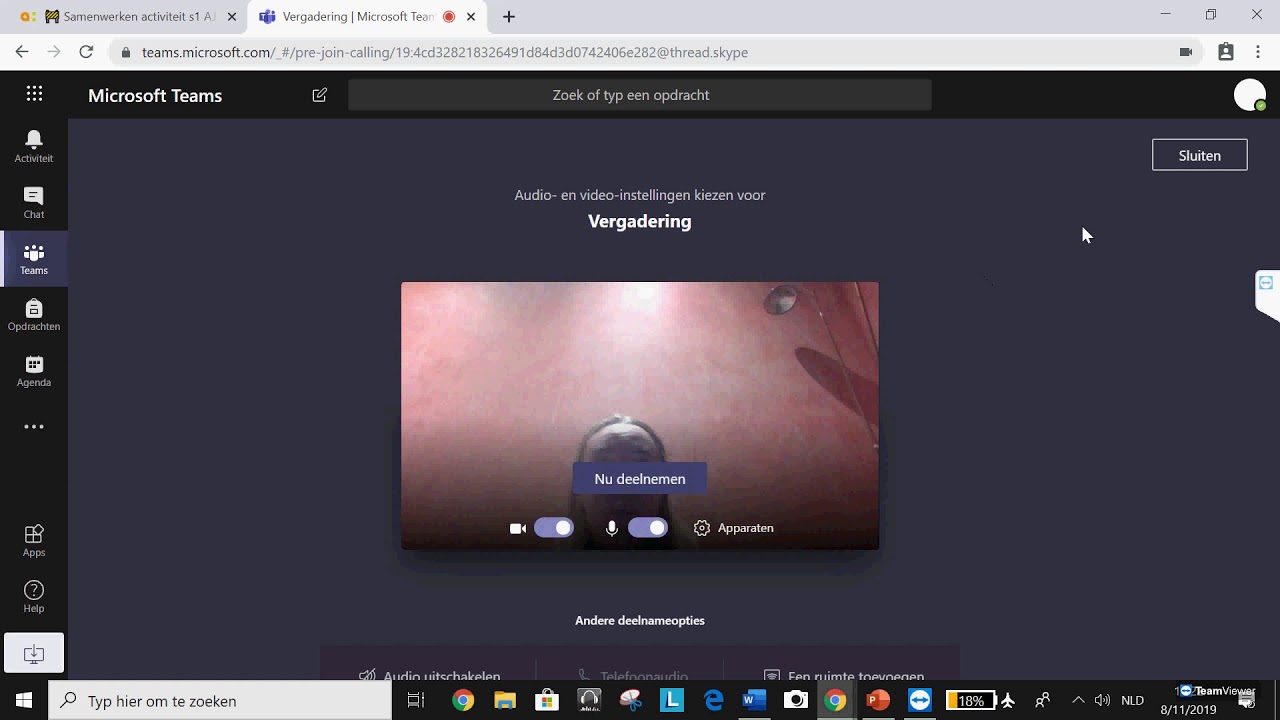Click the Microsoft Teams title text
1280x720 pixels.
[x=155, y=96]
